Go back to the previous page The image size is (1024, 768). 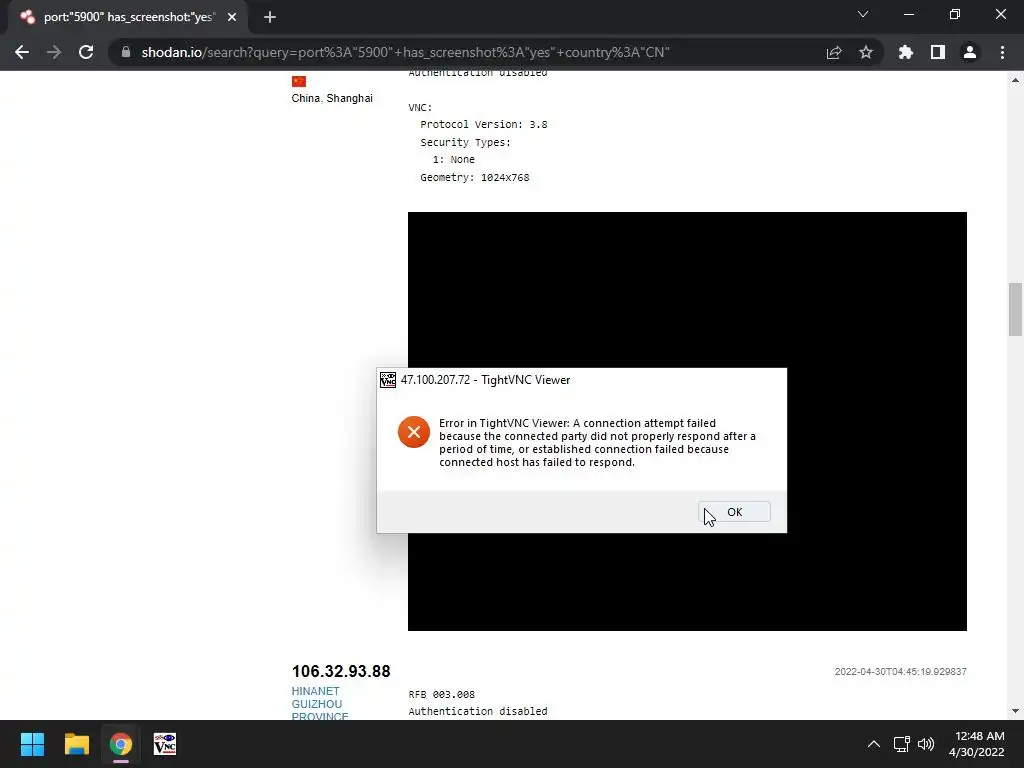(x=22, y=52)
